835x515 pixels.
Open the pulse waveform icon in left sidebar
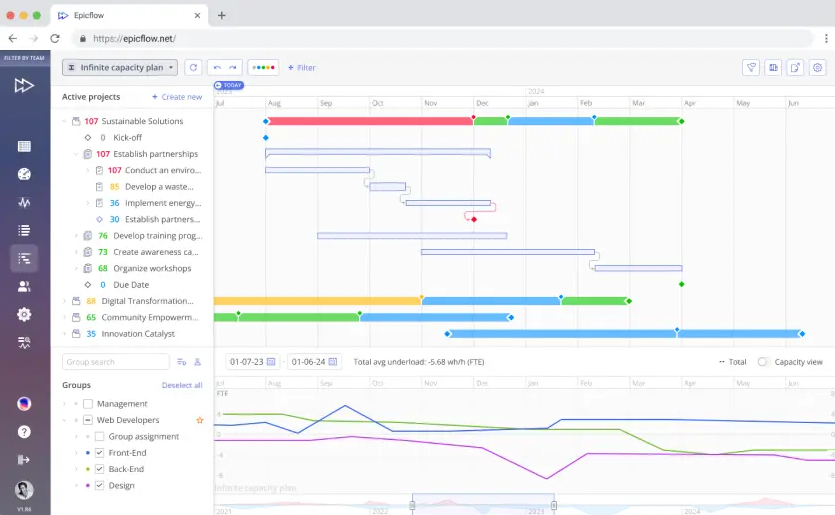(x=24, y=202)
